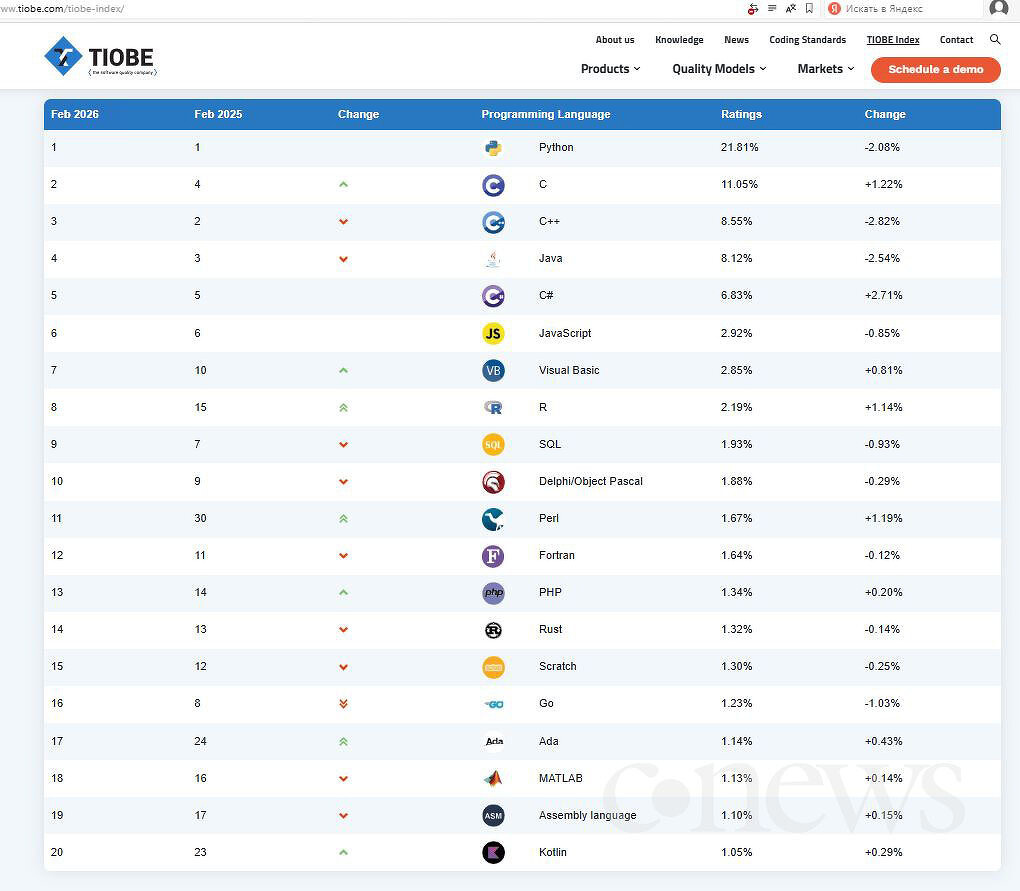Click the PHP language icon
Screen dimensions: 1020x891
[x=493, y=593]
